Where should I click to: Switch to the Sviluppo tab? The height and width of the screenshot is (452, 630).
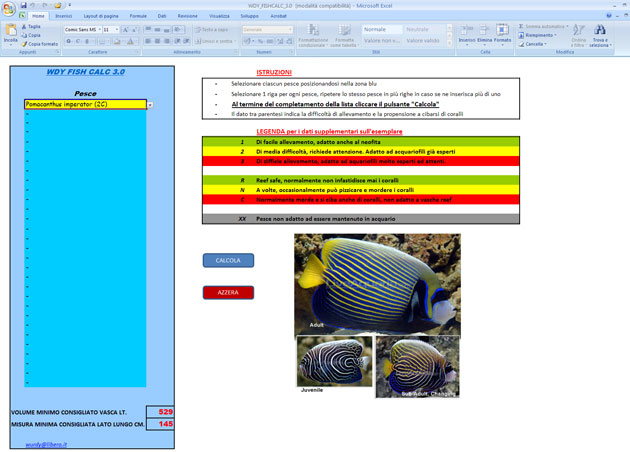250,16
